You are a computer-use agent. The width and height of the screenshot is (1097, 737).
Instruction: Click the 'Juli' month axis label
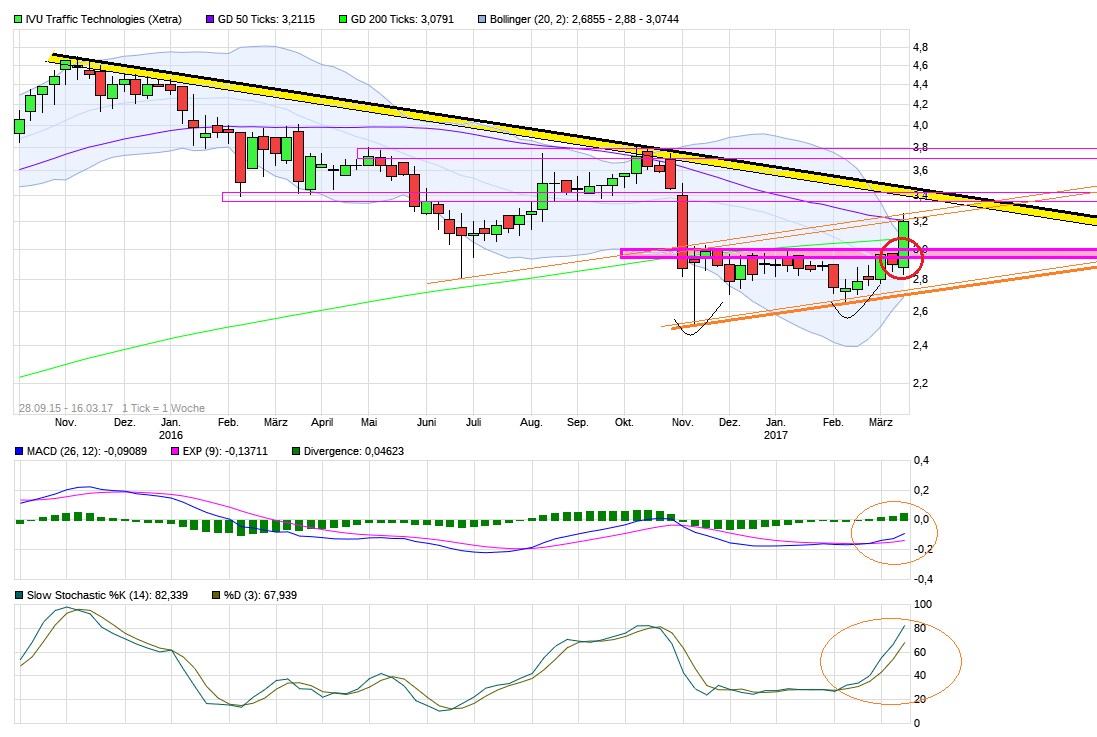474,423
